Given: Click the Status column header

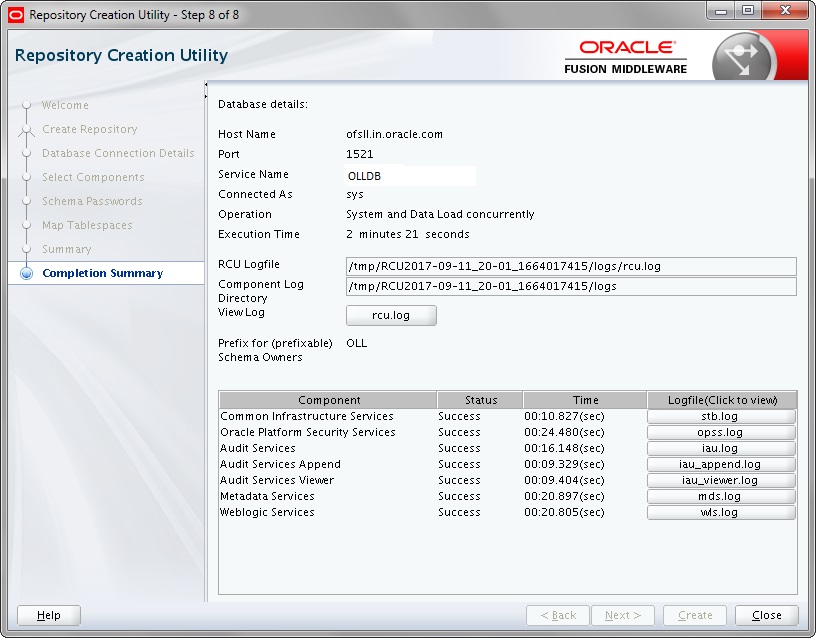Looking at the screenshot, I should [480, 400].
